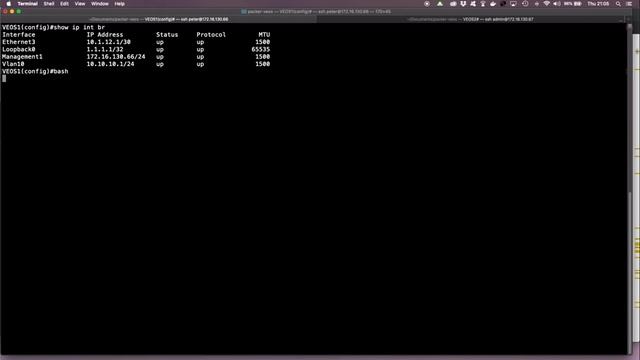The height and width of the screenshot is (360, 640).
Task: Click IP address 10.10.10.1/24
Action: click(x=110, y=64)
